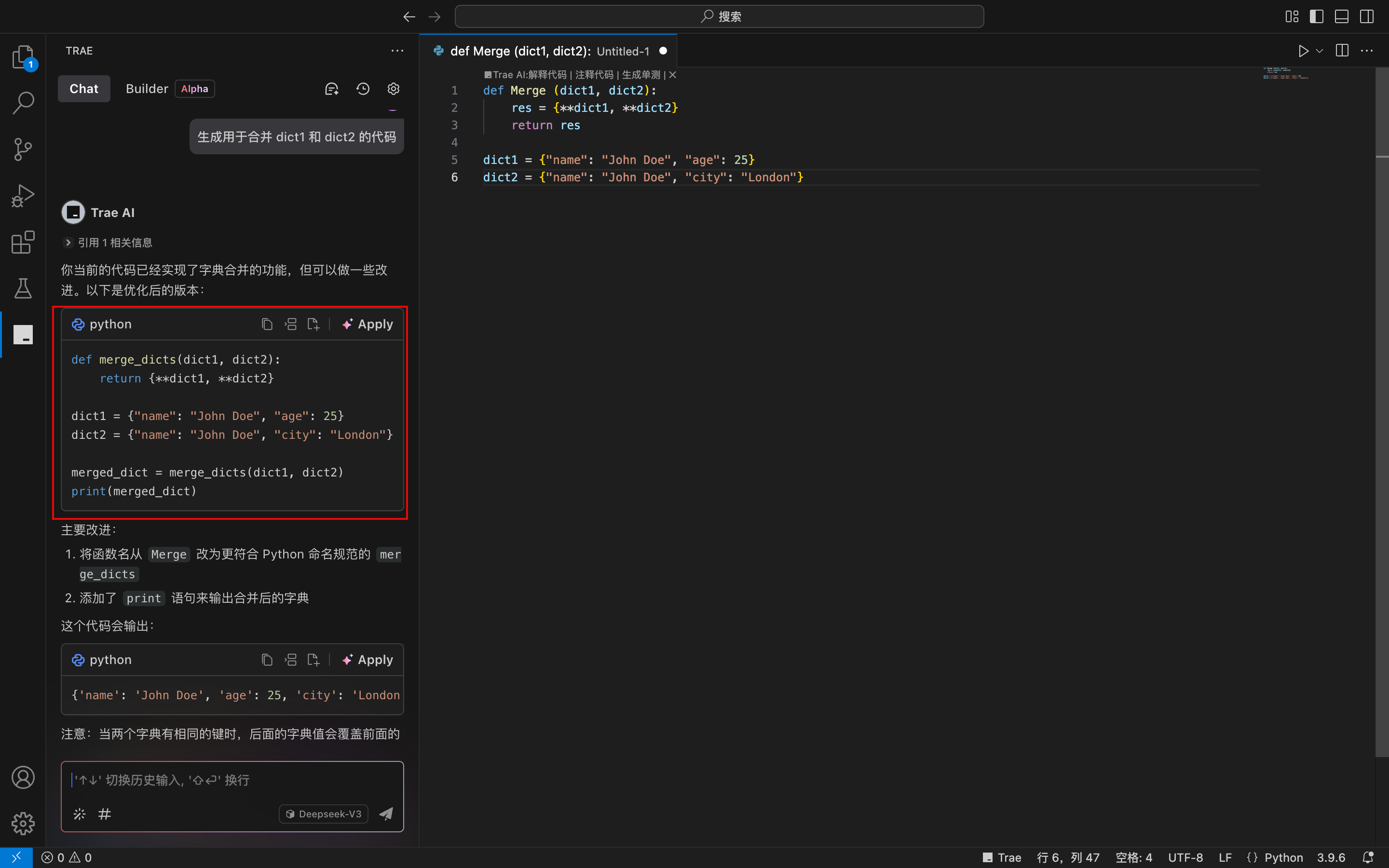Focus the chat message input field
This screenshot has width=1389, height=868.
coord(232,780)
